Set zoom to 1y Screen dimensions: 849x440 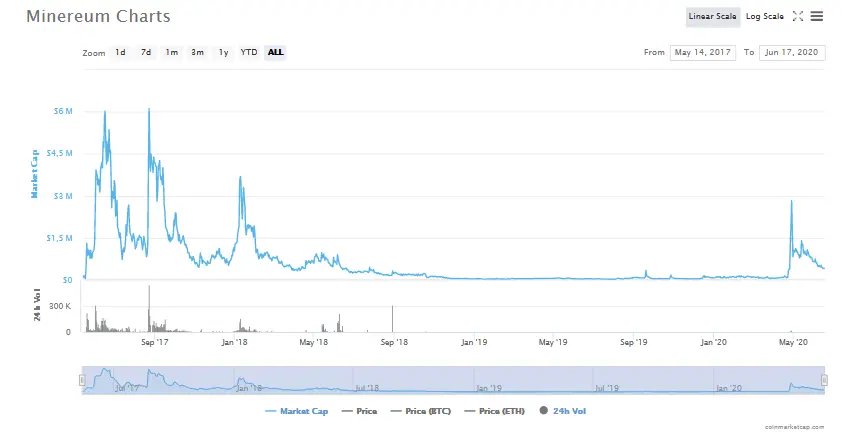click(x=223, y=52)
